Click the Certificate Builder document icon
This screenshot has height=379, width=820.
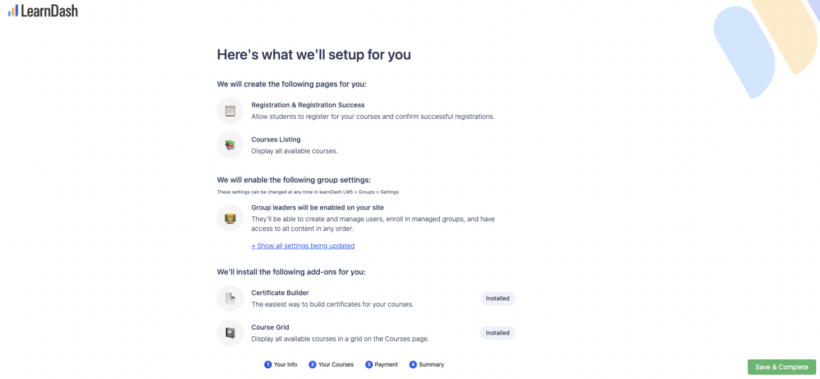230,298
